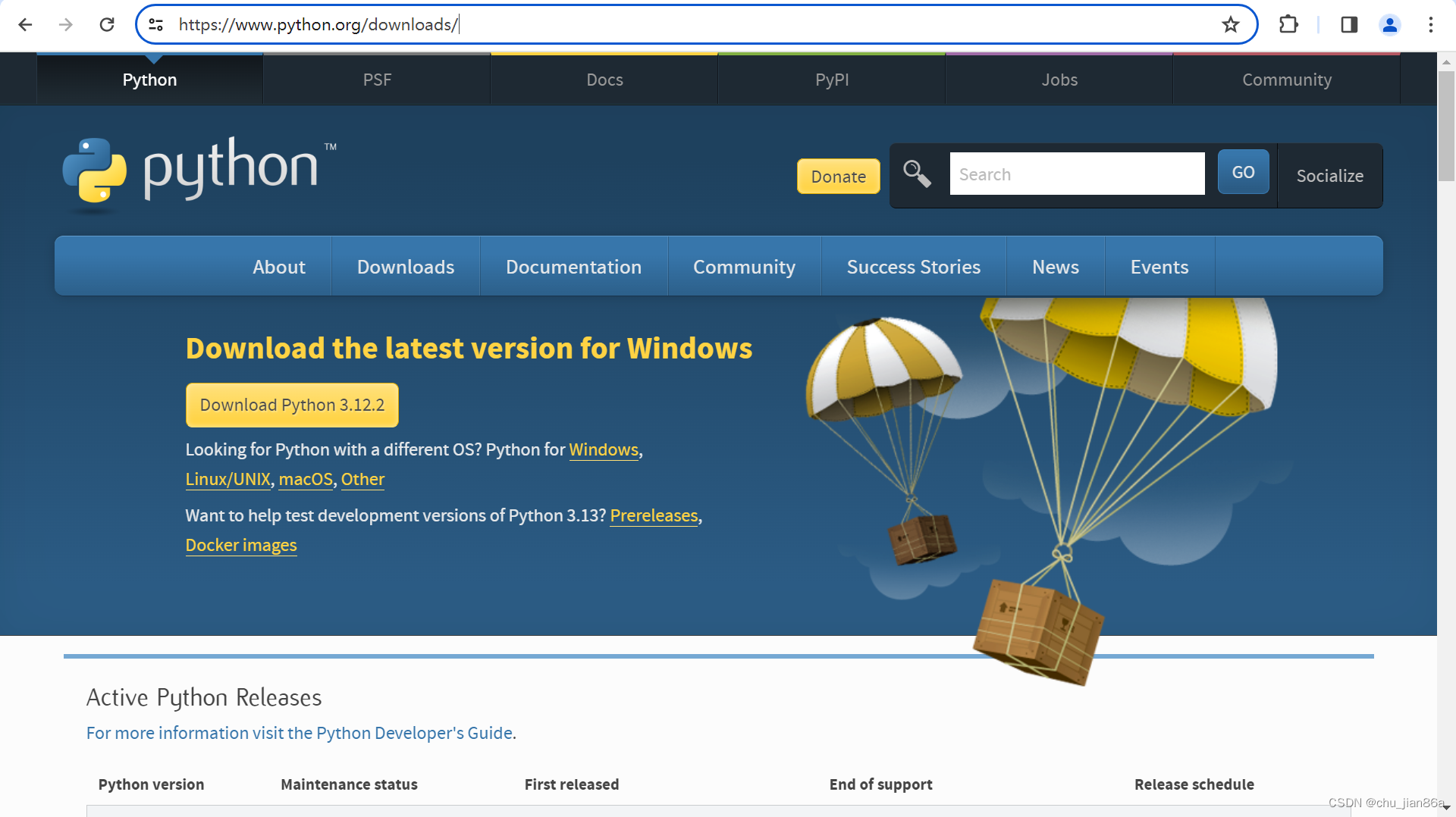
Task: Reload the page with the refresh icon
Action: 107,24
